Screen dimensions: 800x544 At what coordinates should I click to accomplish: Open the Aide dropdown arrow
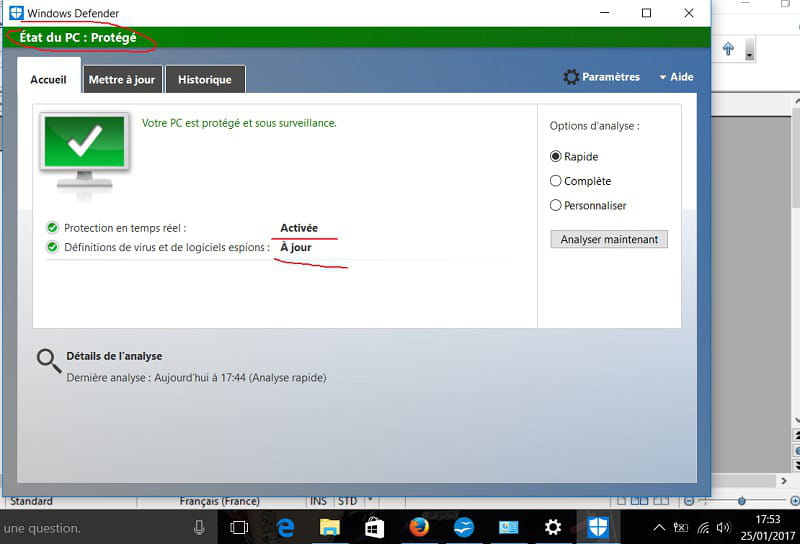662,78
